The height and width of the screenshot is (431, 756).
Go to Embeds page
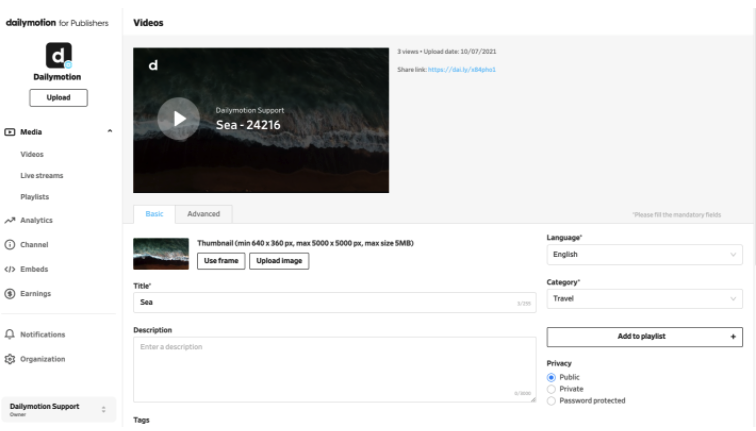tap(34, 269)
